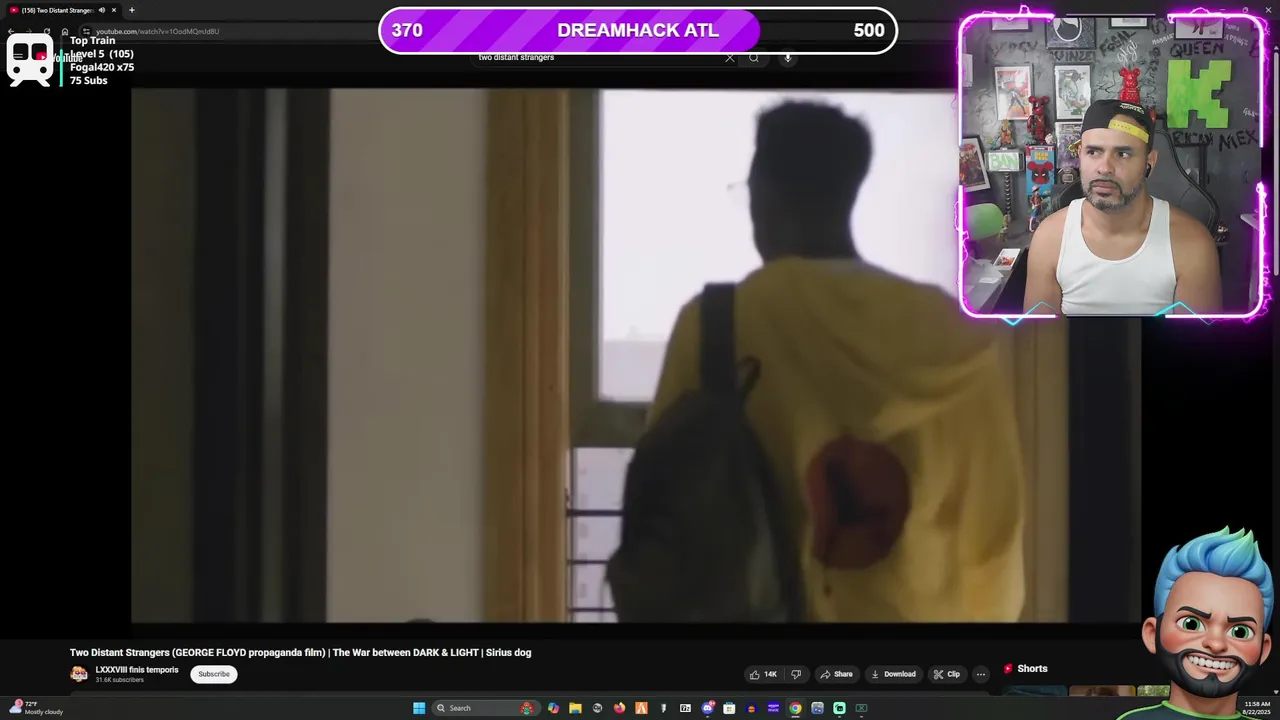Open a new browser tab with the plus
The height and width of the screenshot is (720, 1280).
131,10
